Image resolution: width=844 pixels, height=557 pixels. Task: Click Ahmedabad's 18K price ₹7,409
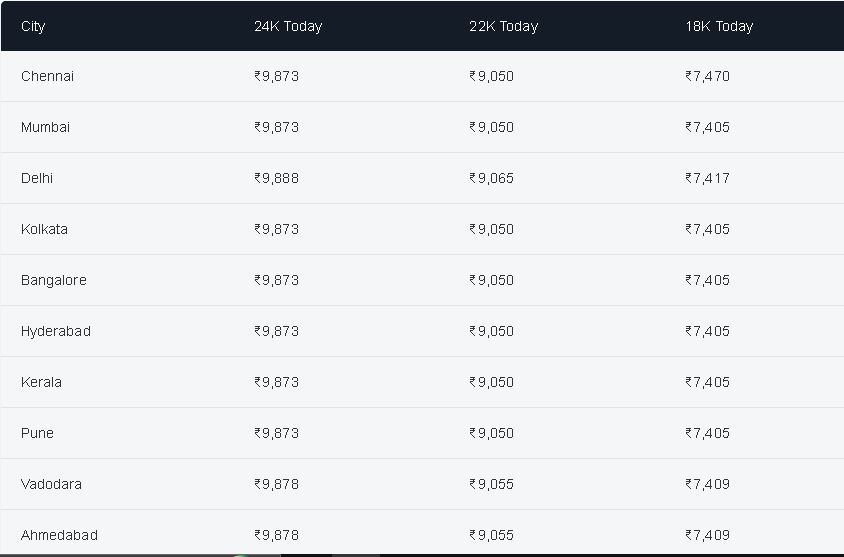tap(707, 535)
